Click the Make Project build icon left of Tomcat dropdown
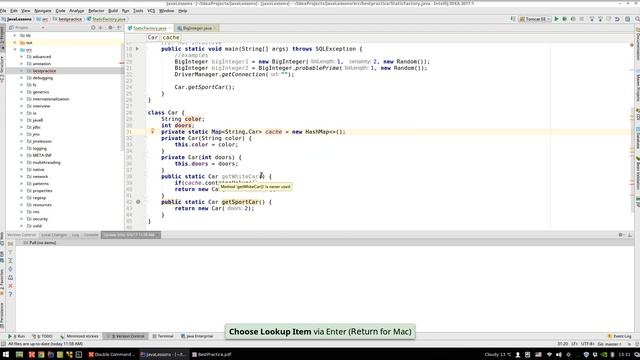 pos(513,19)
